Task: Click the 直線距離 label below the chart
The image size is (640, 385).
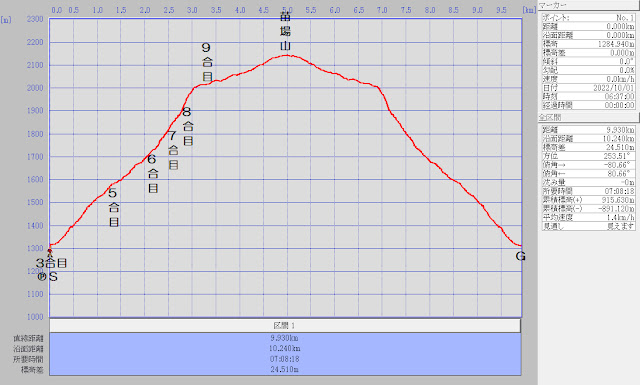Action: 28,338
